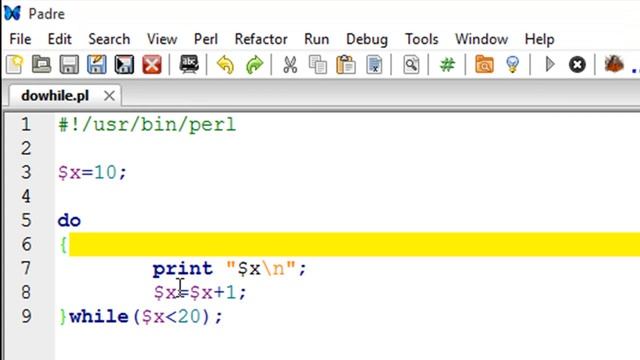Click line number 1 in margin
This screenshot has height=360, width=640.
click(26, 124)
